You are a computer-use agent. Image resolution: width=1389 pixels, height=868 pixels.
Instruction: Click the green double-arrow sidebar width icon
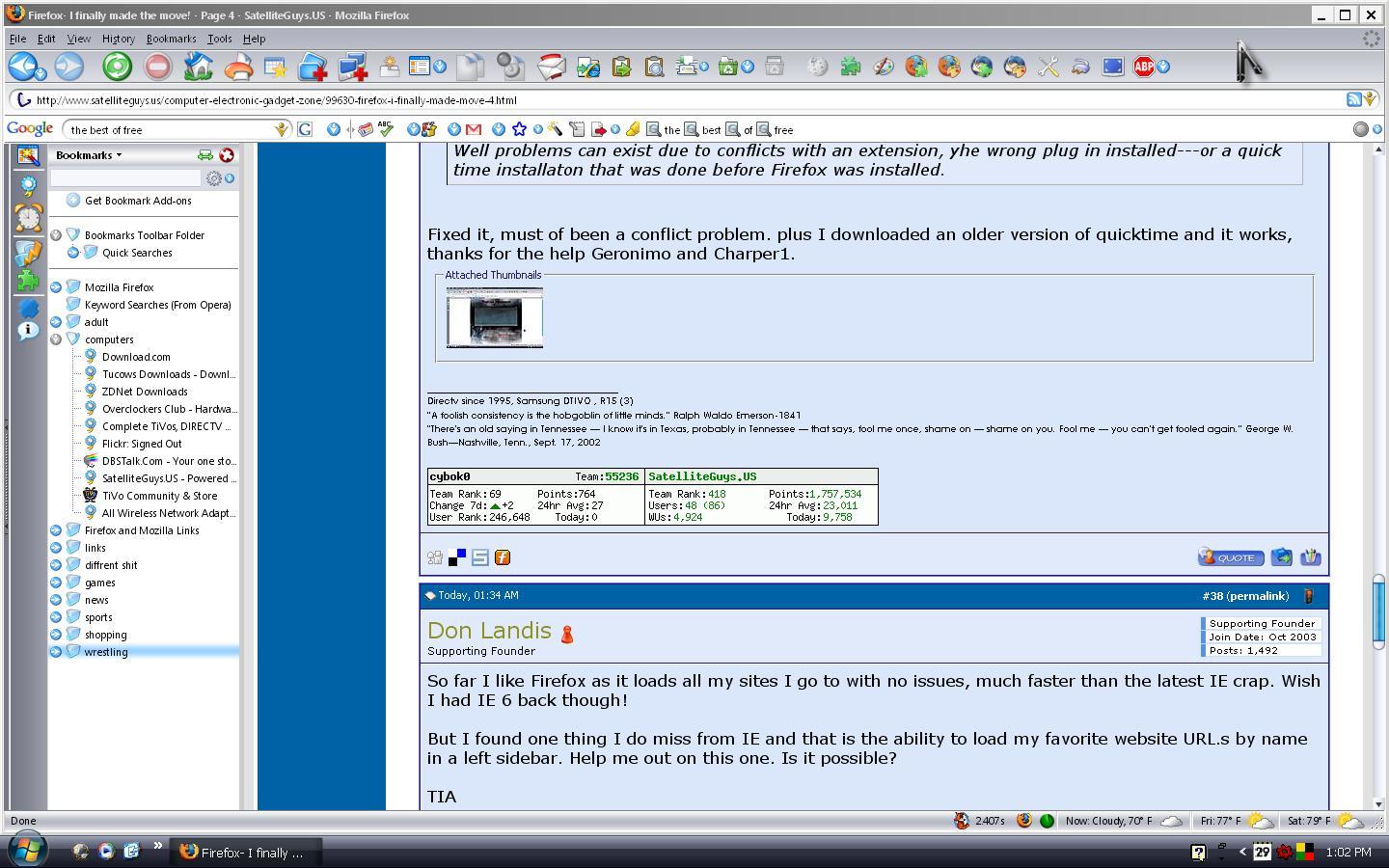(205, 154)
